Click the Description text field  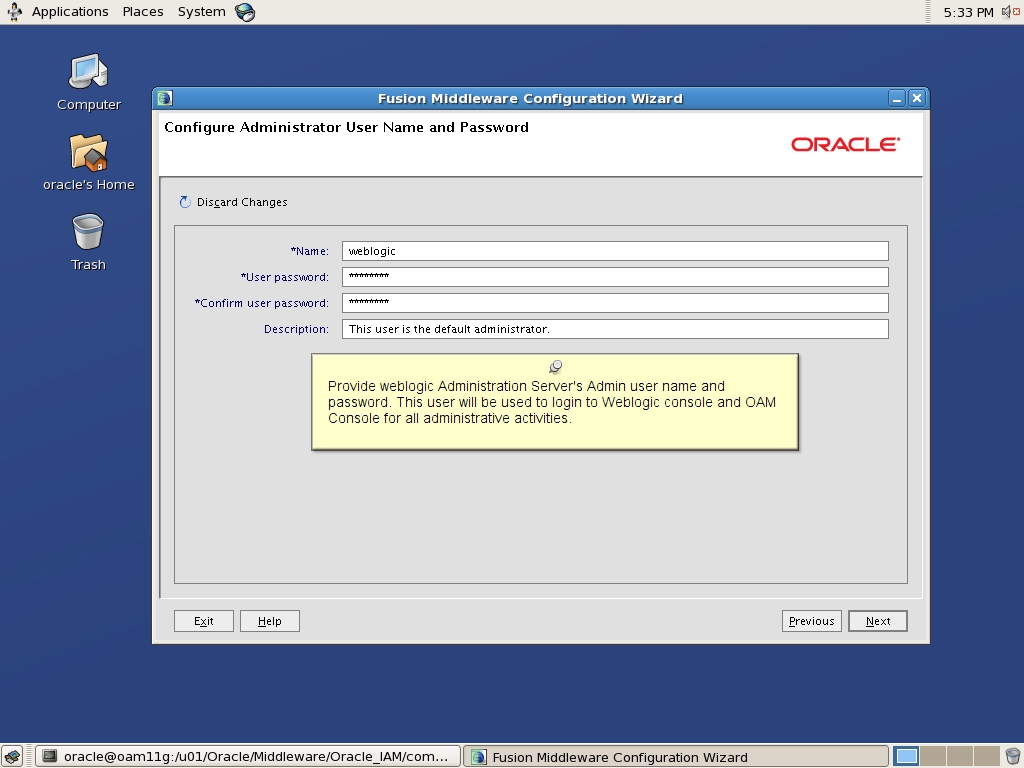(613, 328)
